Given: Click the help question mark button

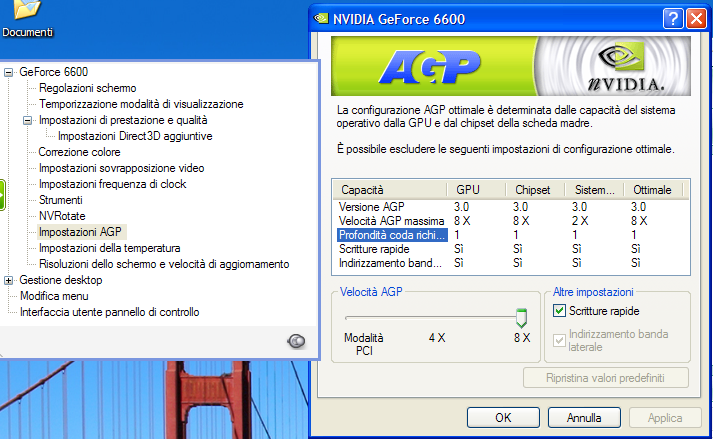Looking at the screenshot, I should [x=673, y=19].
